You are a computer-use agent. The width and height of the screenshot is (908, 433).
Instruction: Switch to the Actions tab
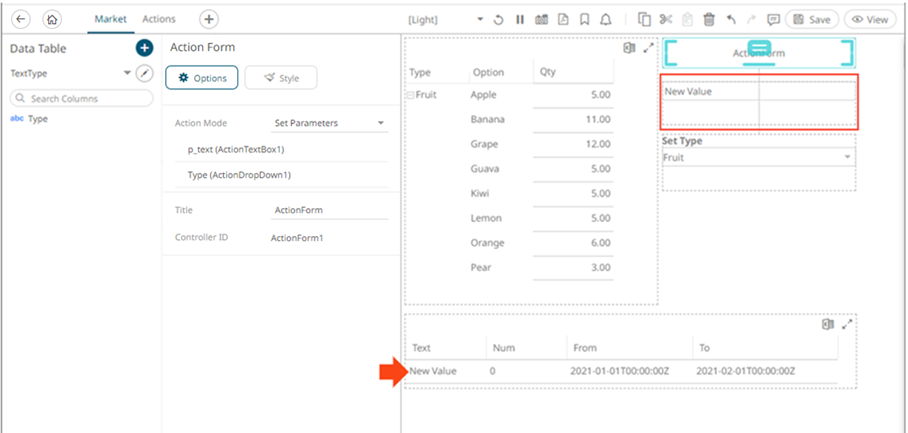pyautogui.click(x=159, y=19)
